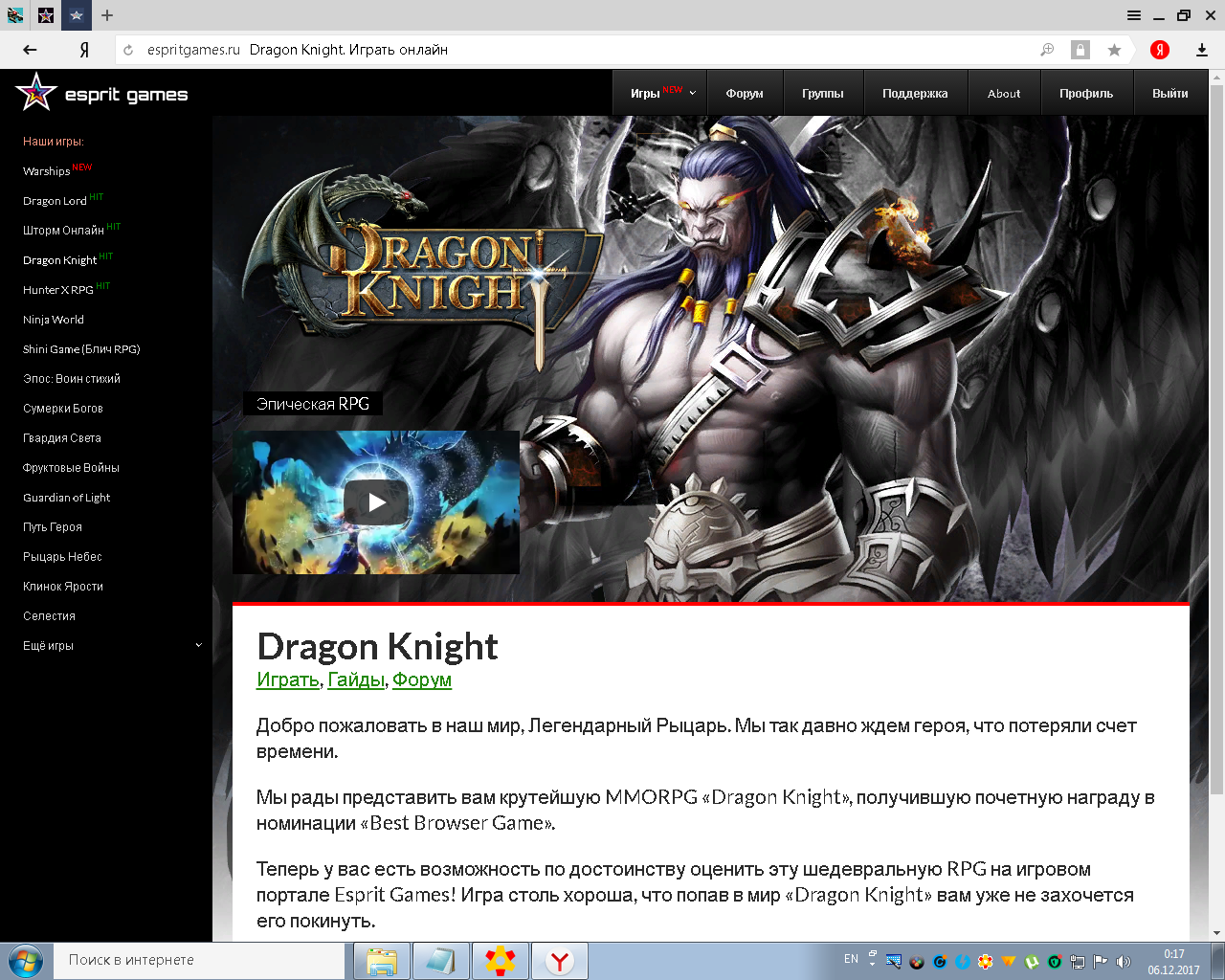Open a new browser tab with plus
The image size is (1225, 980).
click(107, 15)
